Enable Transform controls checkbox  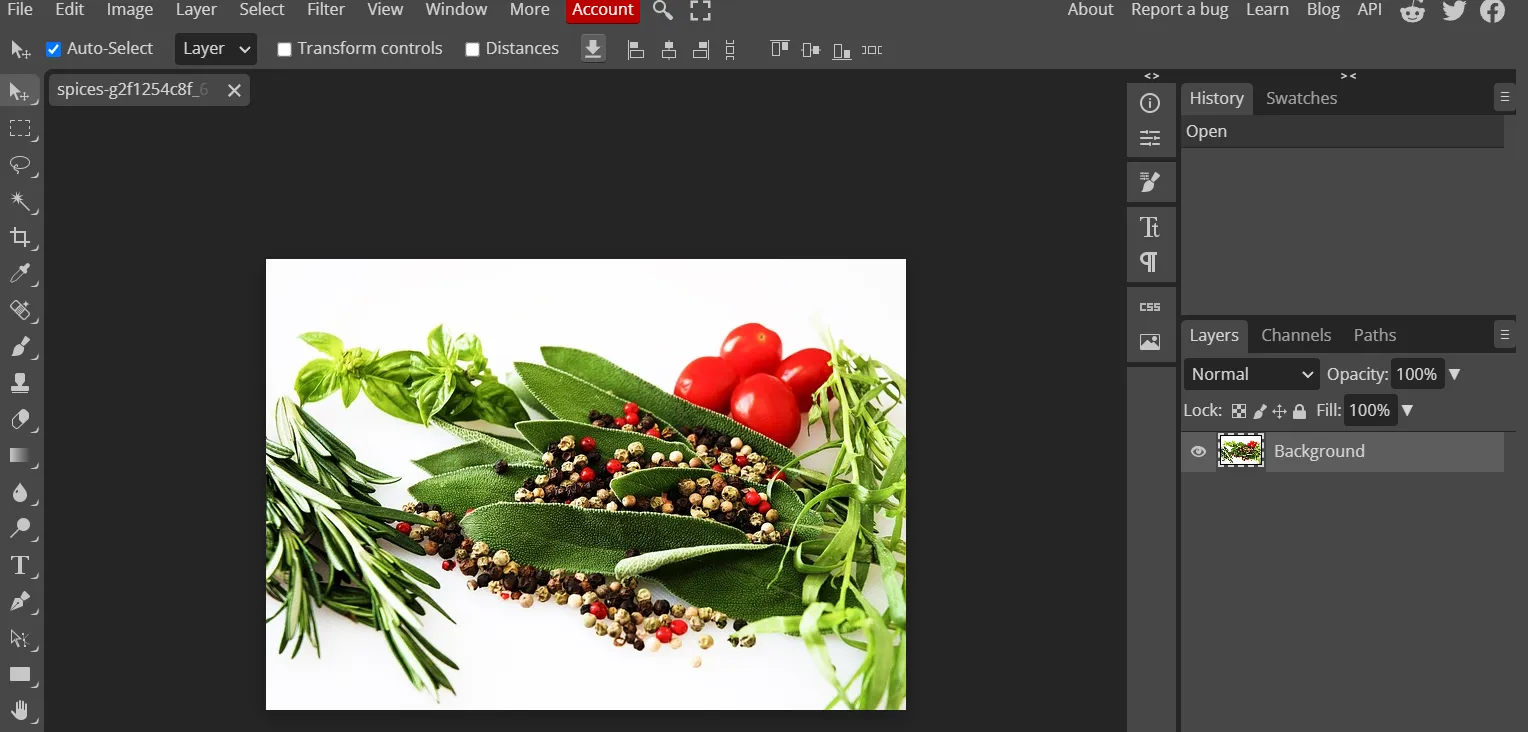pyautogui.click(x=284, y=49)
